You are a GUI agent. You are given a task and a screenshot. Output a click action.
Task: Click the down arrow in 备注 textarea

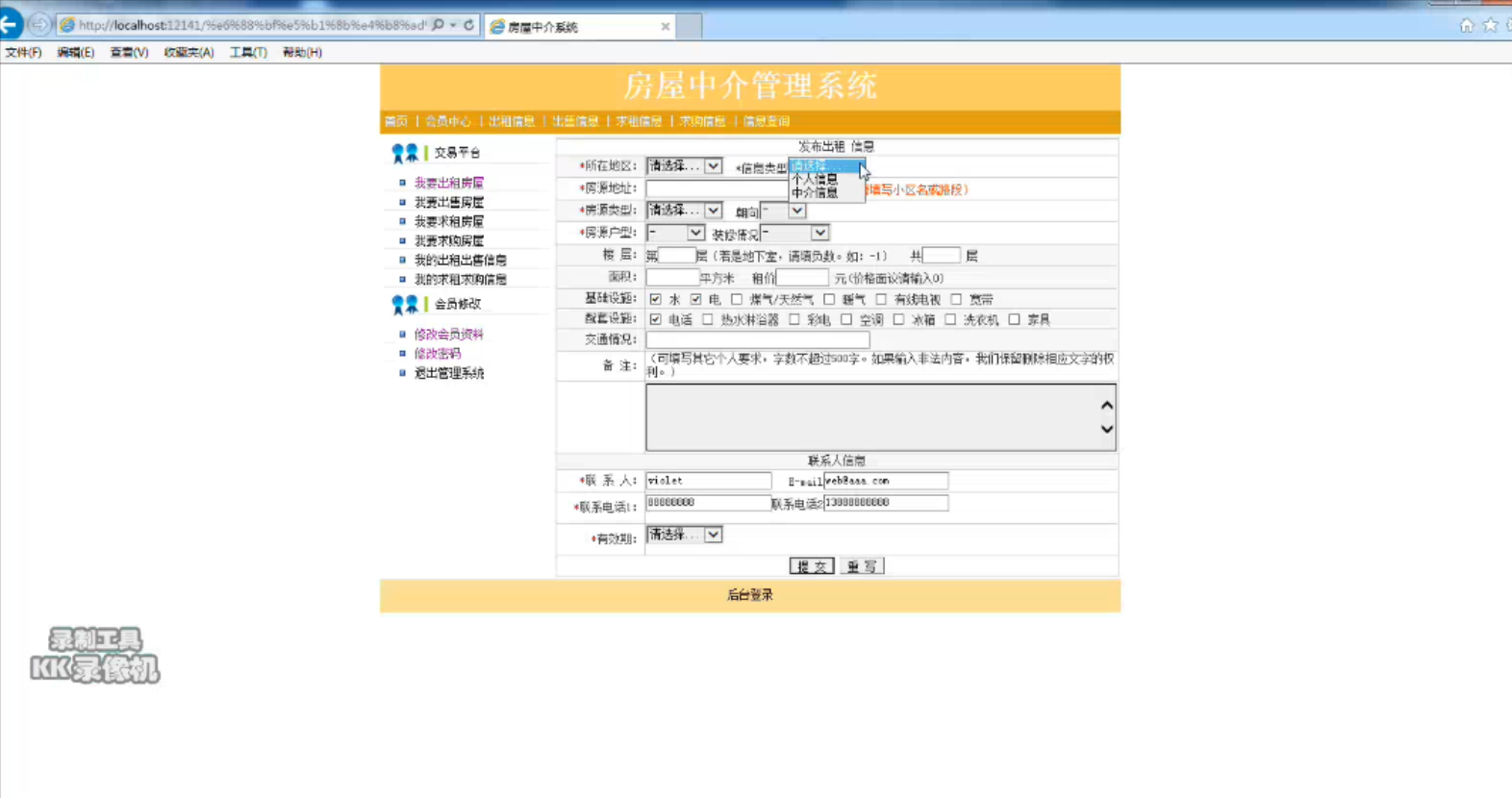[1106, 430]
